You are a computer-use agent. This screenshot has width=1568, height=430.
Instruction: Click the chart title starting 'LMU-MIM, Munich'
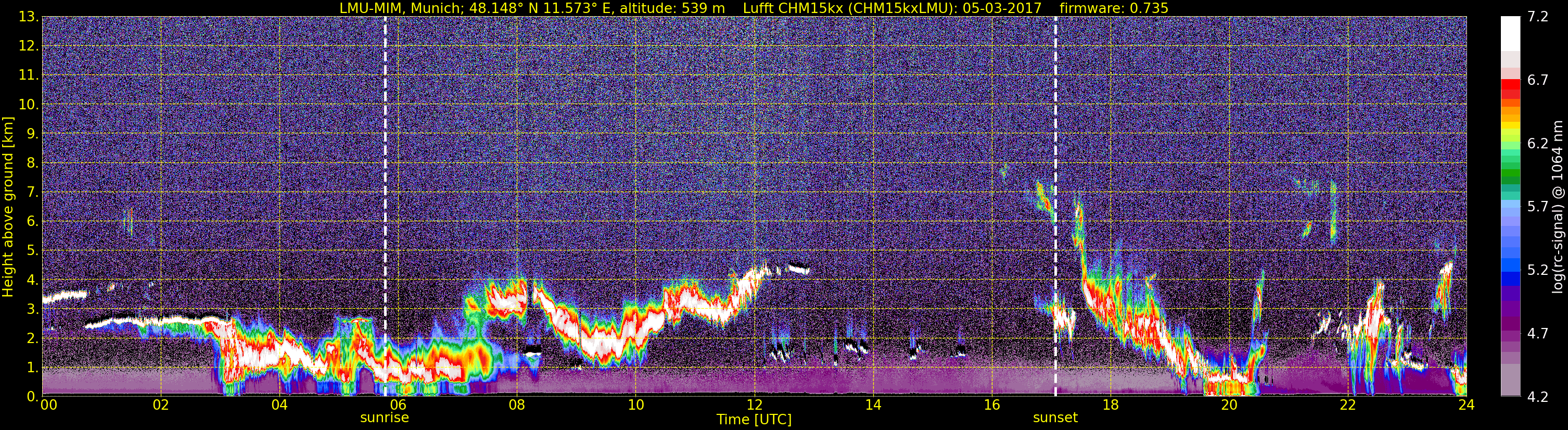754,8
